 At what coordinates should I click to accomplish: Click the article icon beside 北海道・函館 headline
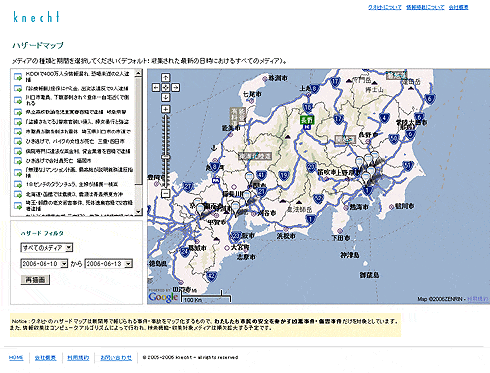(x=18, y=194)
